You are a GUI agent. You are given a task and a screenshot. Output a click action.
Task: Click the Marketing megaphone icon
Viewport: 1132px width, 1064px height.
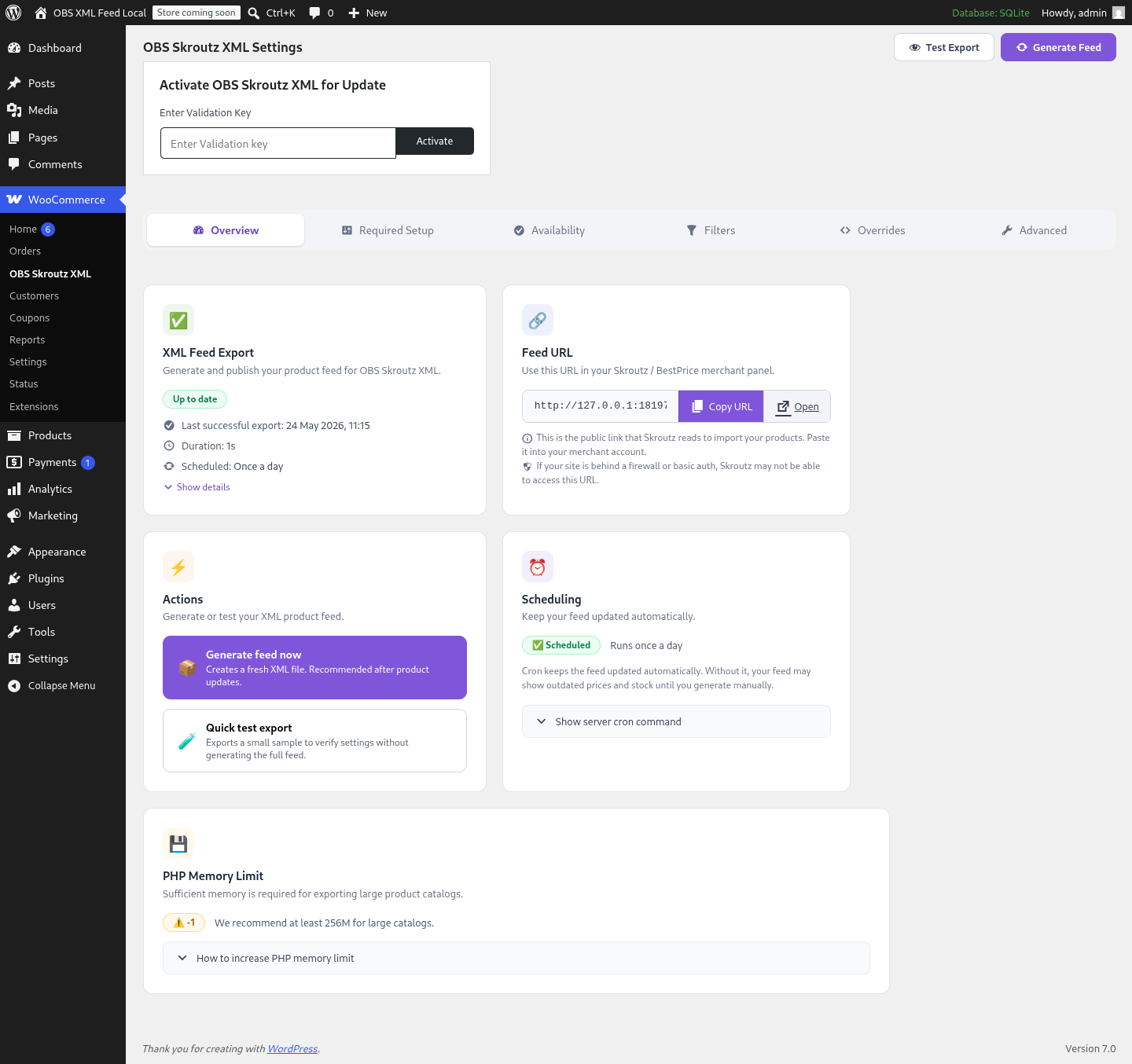(14, 515)
